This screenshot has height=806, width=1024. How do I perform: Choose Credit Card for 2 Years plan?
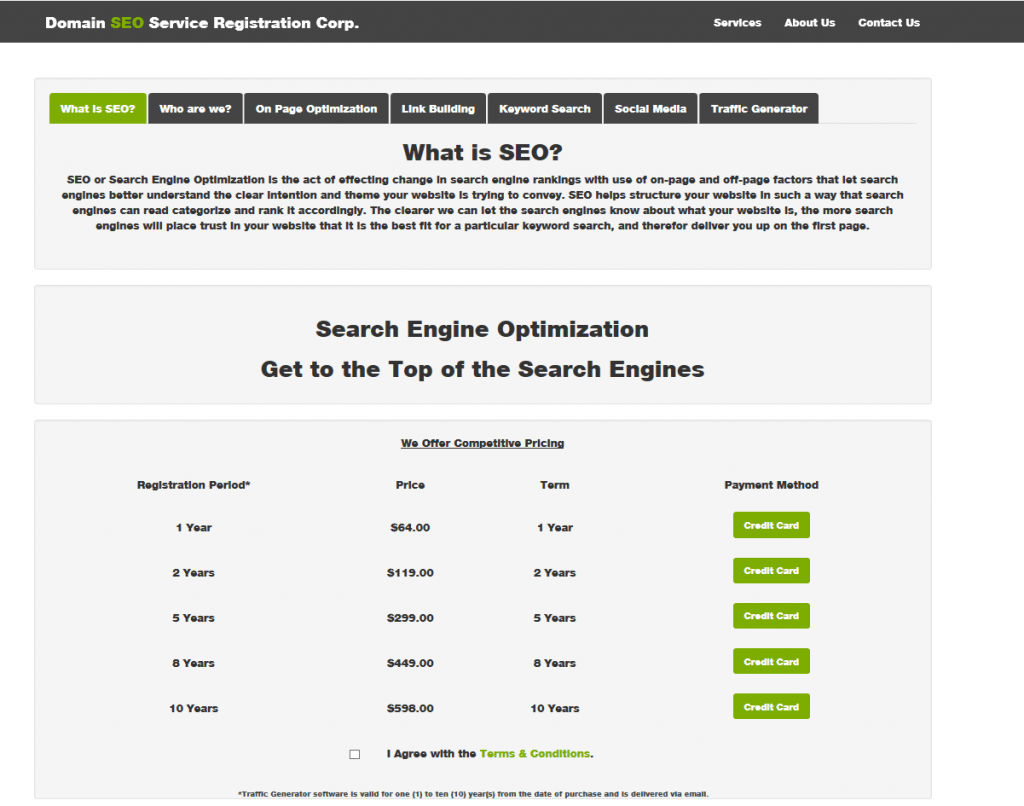[771, 570]
